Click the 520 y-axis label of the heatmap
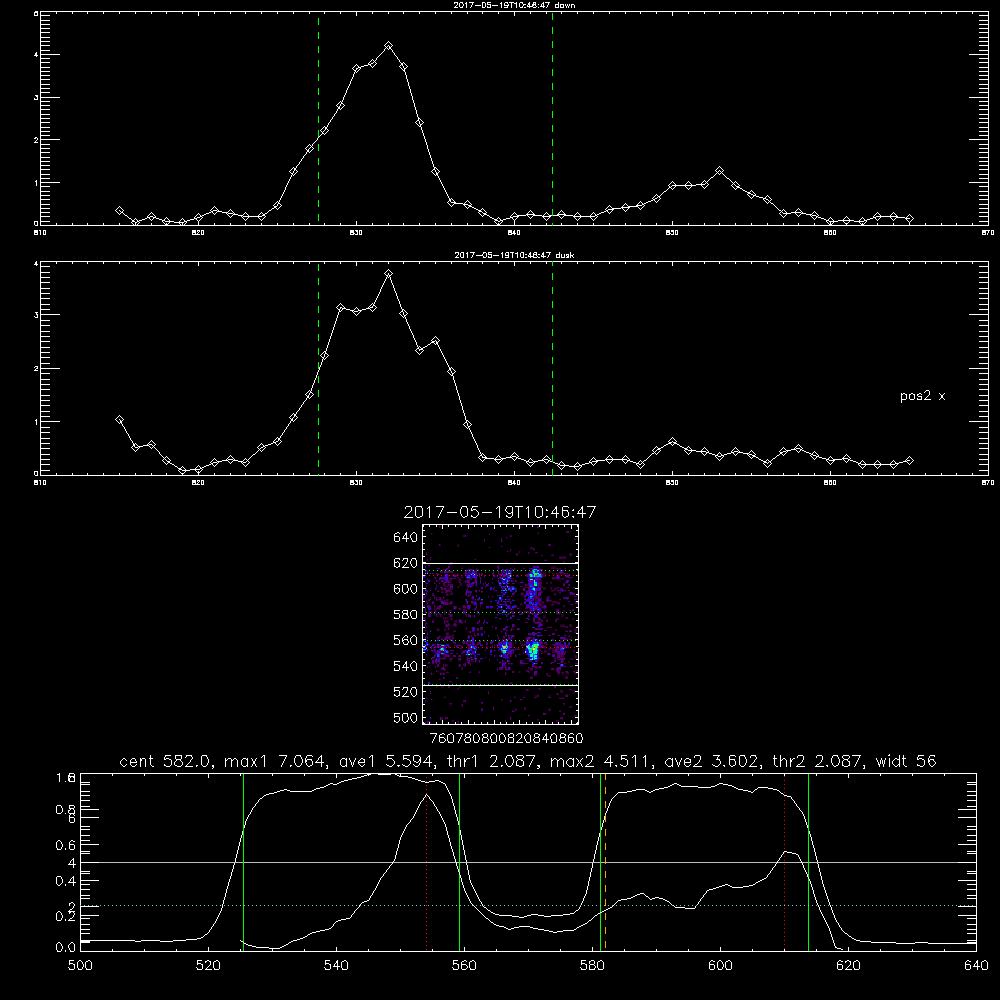1000x1000 pixels. 406,692
